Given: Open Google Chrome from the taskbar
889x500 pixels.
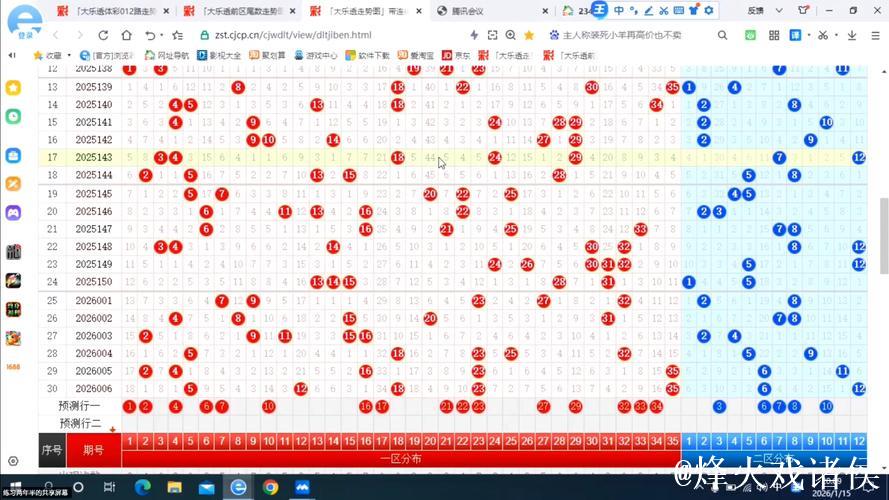Looking at the screenshot, I should [x=270, y=487].
